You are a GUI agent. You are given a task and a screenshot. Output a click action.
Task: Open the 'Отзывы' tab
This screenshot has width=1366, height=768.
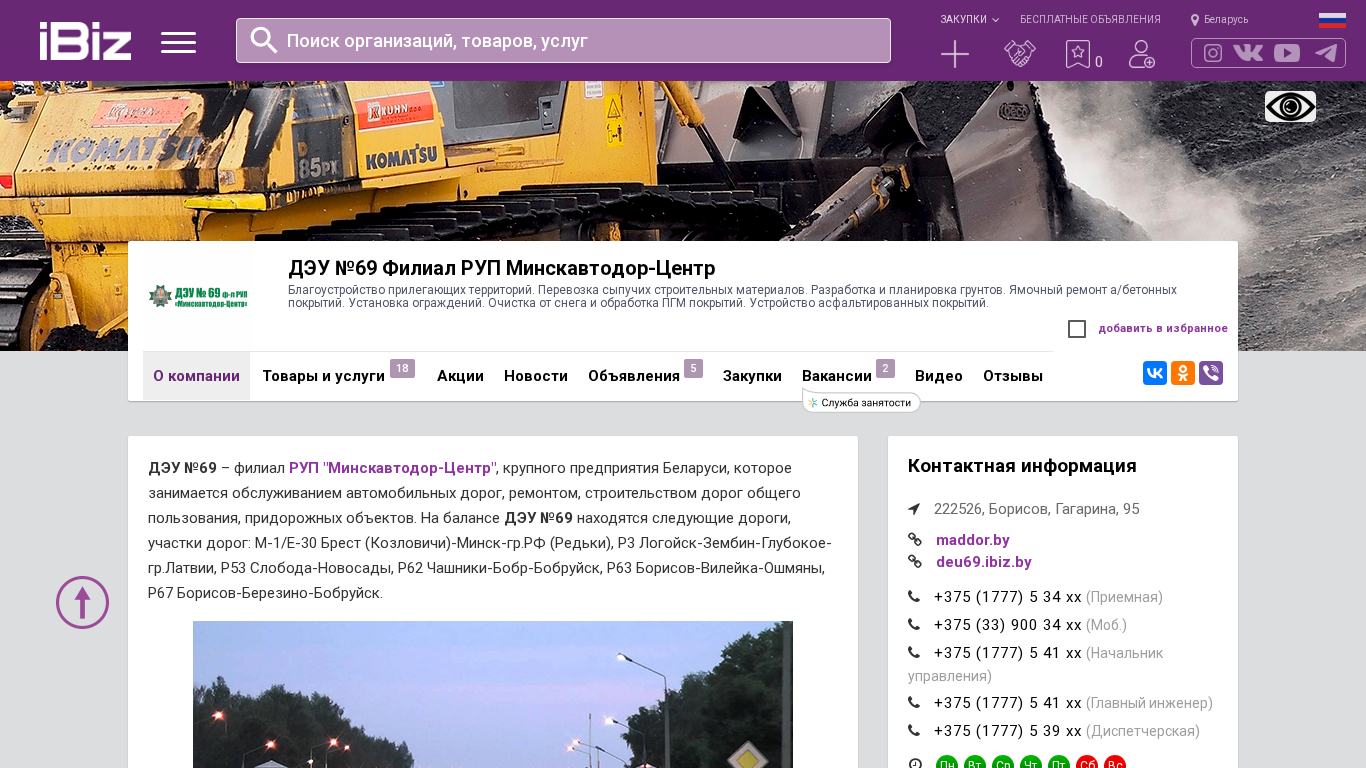point(1013,376)
